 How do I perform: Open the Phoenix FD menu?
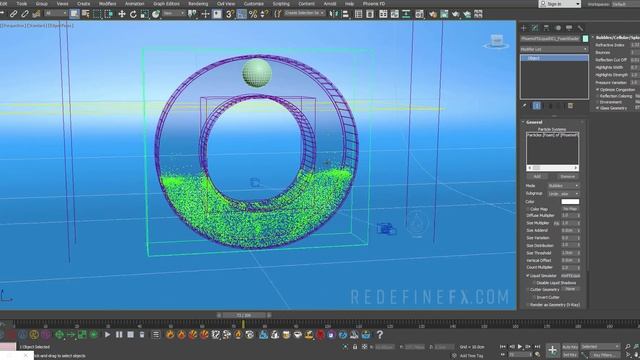click(x=374, y=4)
